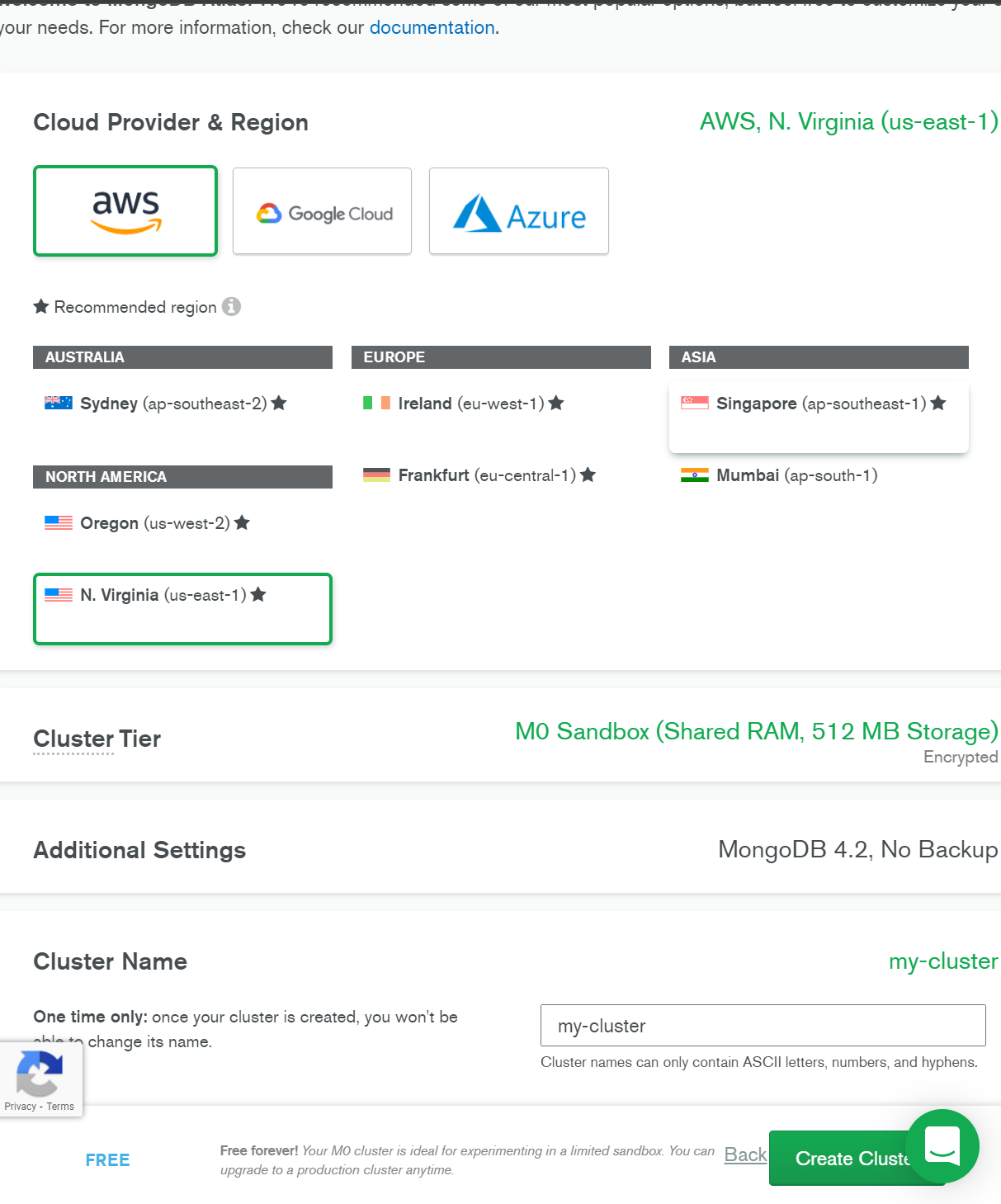Click the Irish flag icon
Screen dimensions: 1001x1204
click(x=377, y=403)
